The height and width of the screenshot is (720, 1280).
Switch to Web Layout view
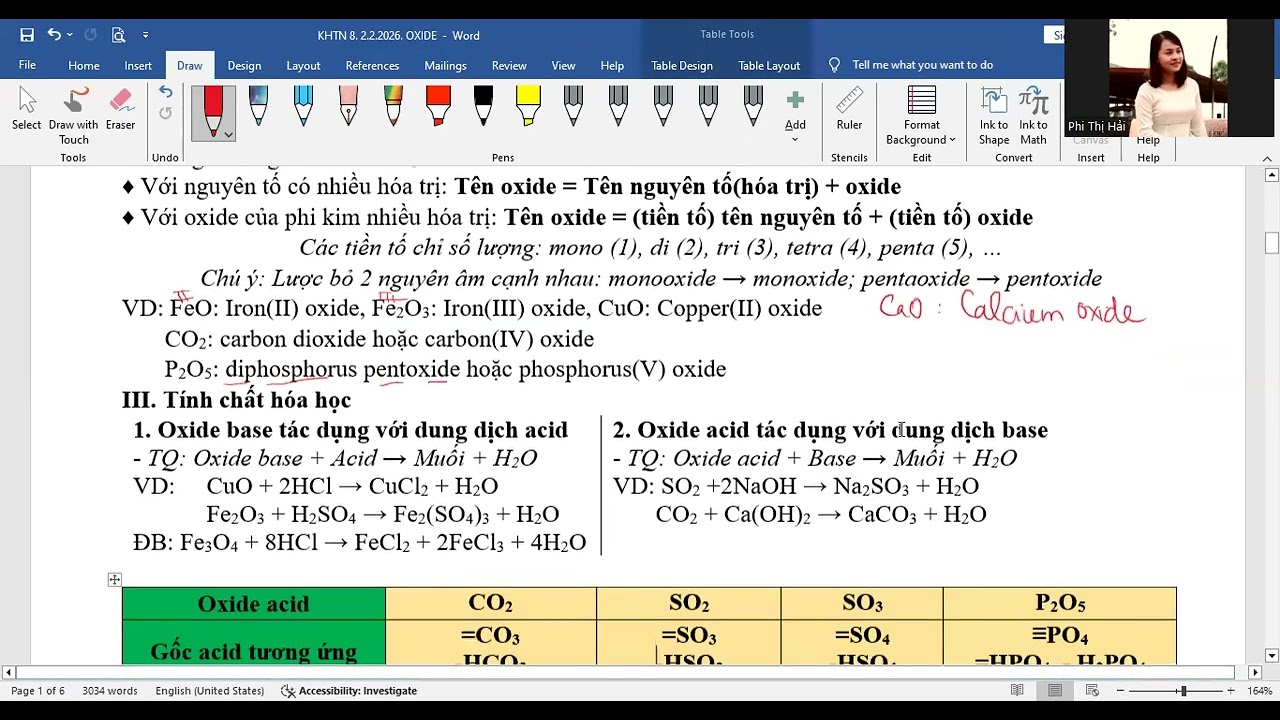[x=1092, y=691]
